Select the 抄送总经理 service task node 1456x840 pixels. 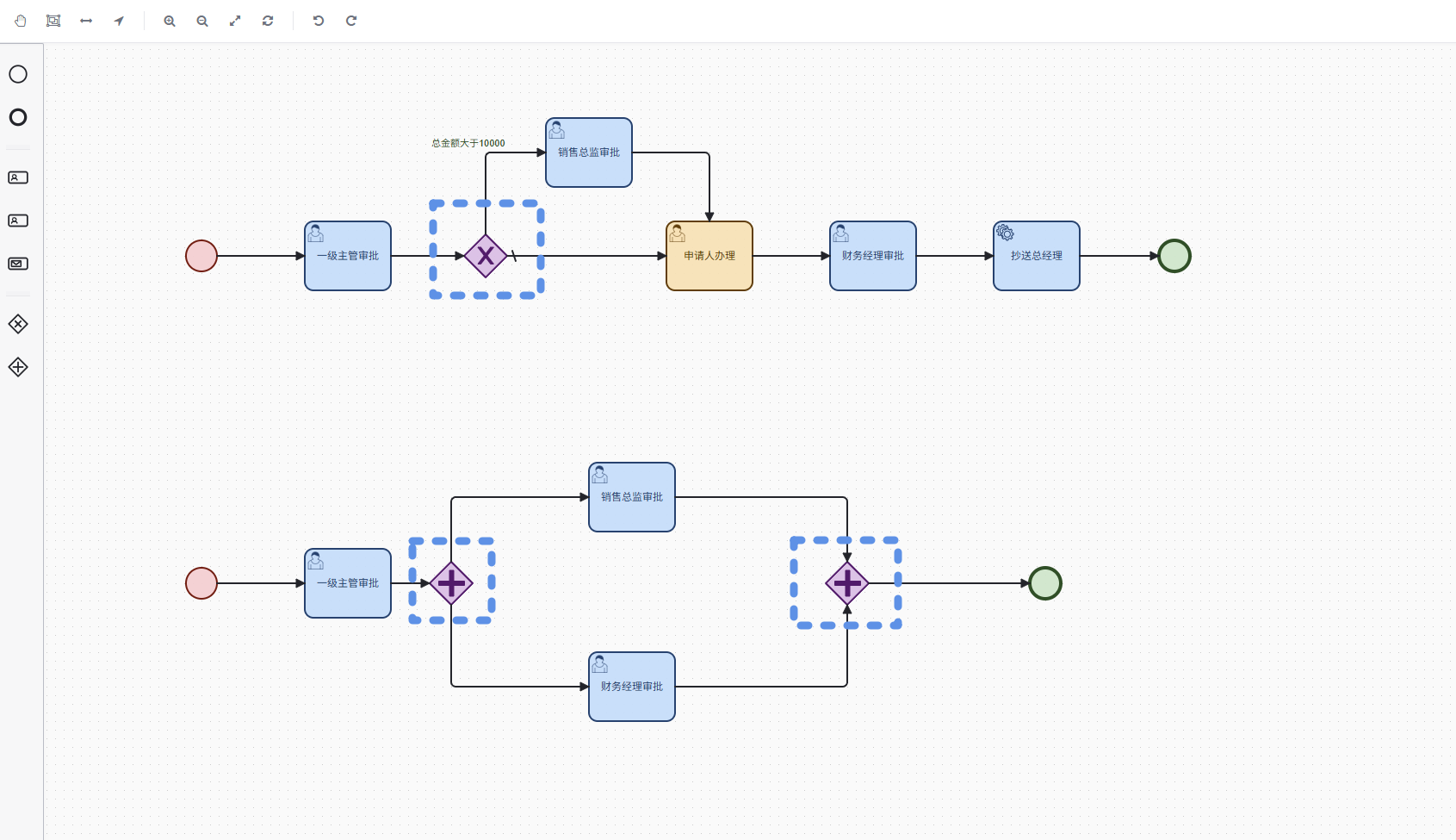1037,256
